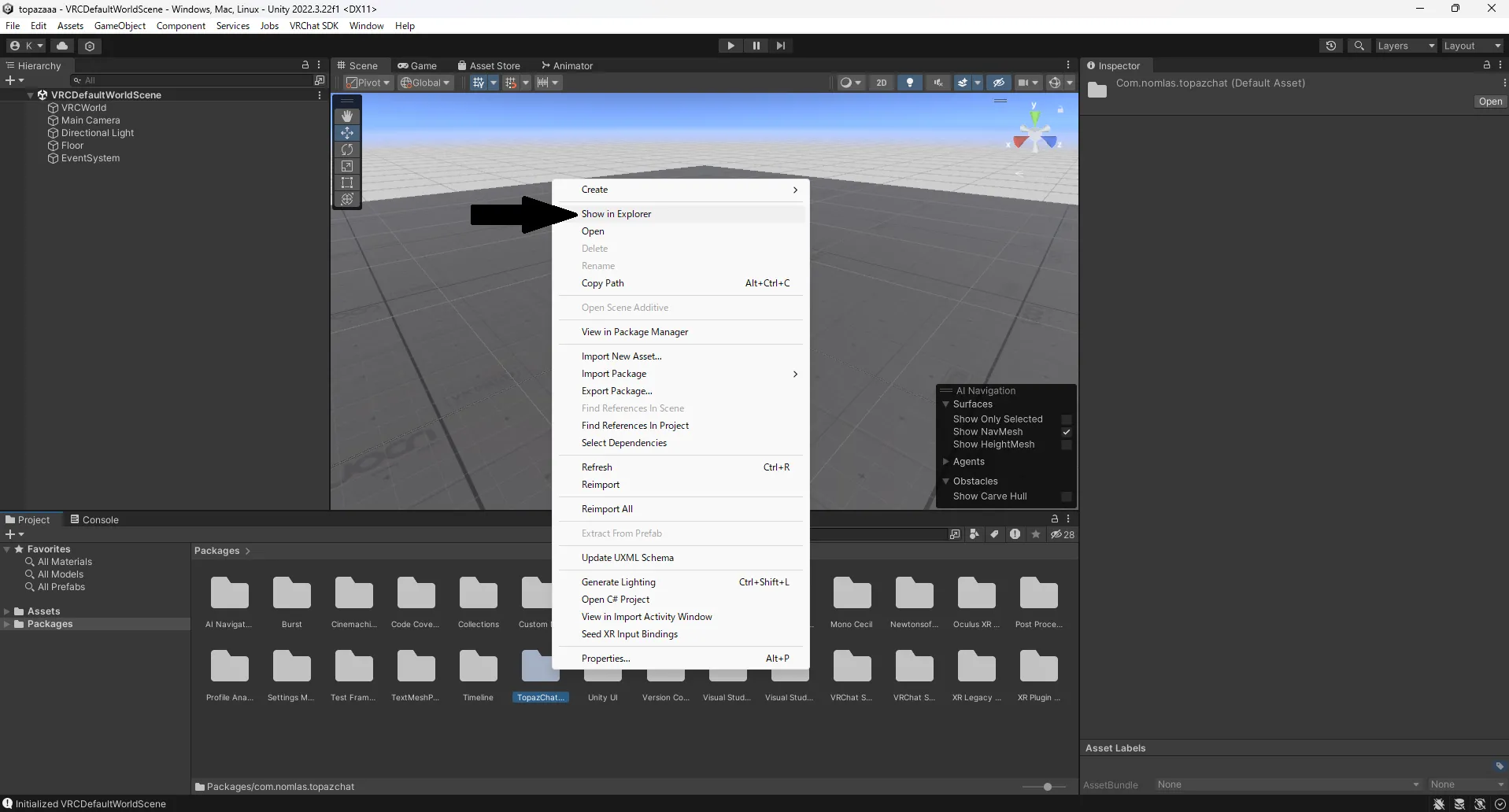Screen dimensions: 1509x812
Task: Open Inspector panel three-dot menu
Action: click(1500, 65)
